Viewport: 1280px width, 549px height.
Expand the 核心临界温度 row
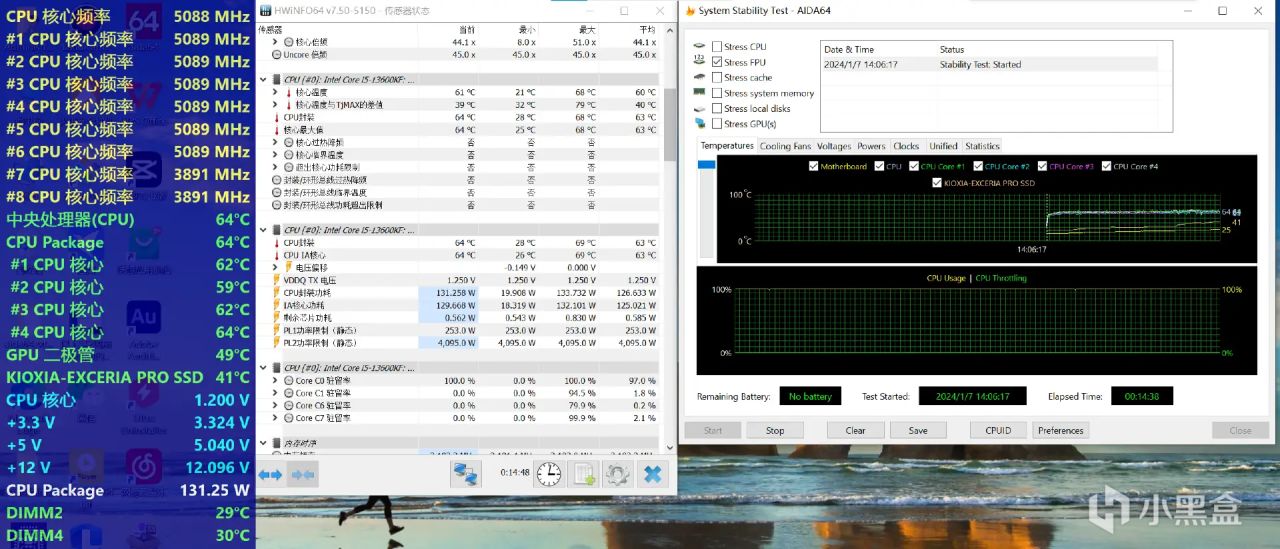pos(275,155)
